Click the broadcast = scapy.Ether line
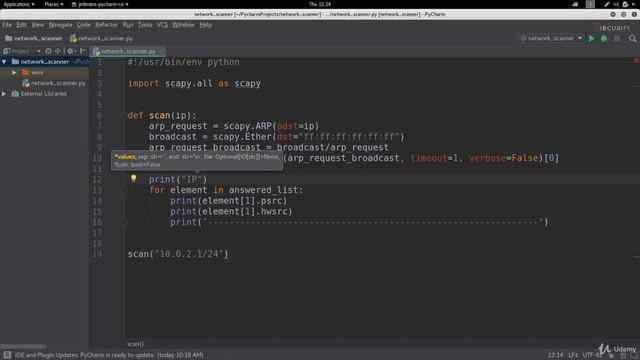This screenshot has width=640, height=360. tap(276, 137)
